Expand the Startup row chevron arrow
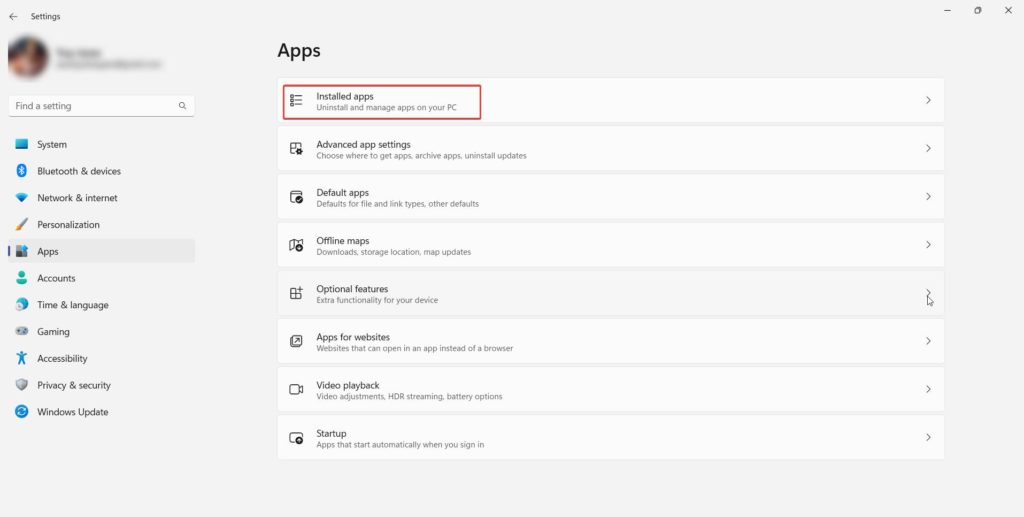Viewport: 1024px width, 517px height. pos(928,438)
